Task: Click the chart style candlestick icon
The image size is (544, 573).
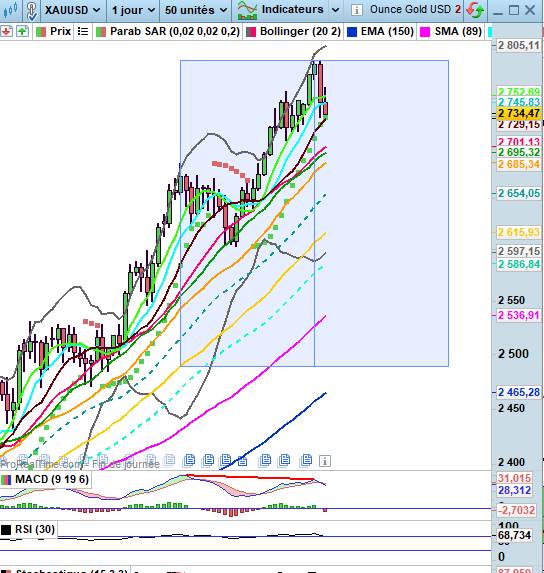Action: tap(11, 10)
